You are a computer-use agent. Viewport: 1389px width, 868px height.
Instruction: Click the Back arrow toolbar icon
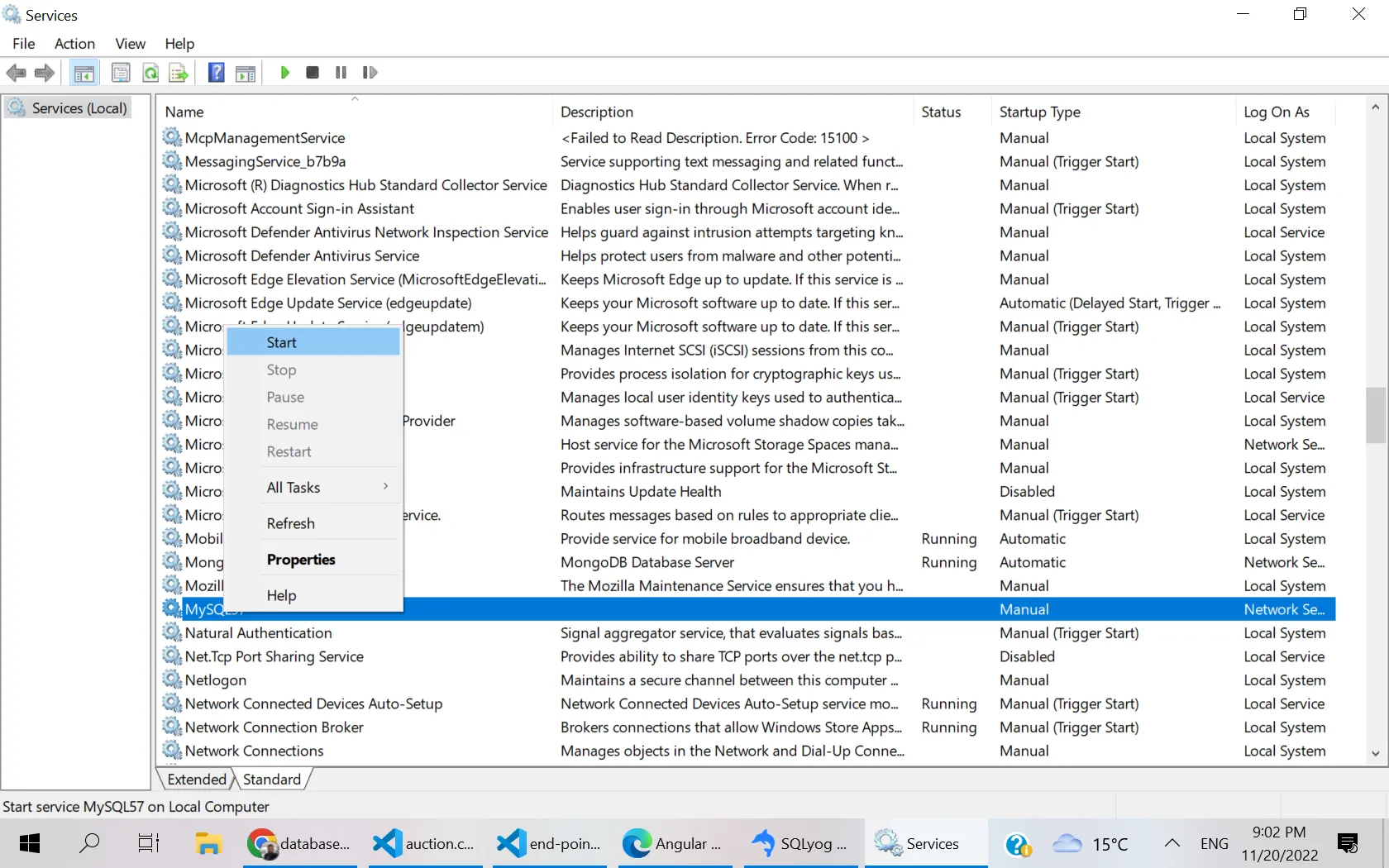tap(16, 73)
